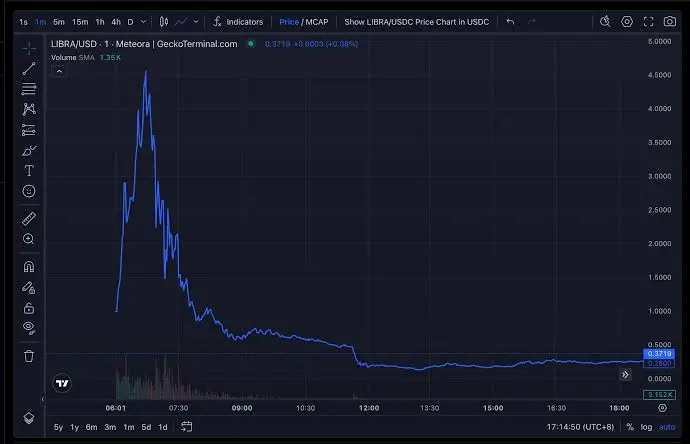Click the volume label 3.152K

659,395
